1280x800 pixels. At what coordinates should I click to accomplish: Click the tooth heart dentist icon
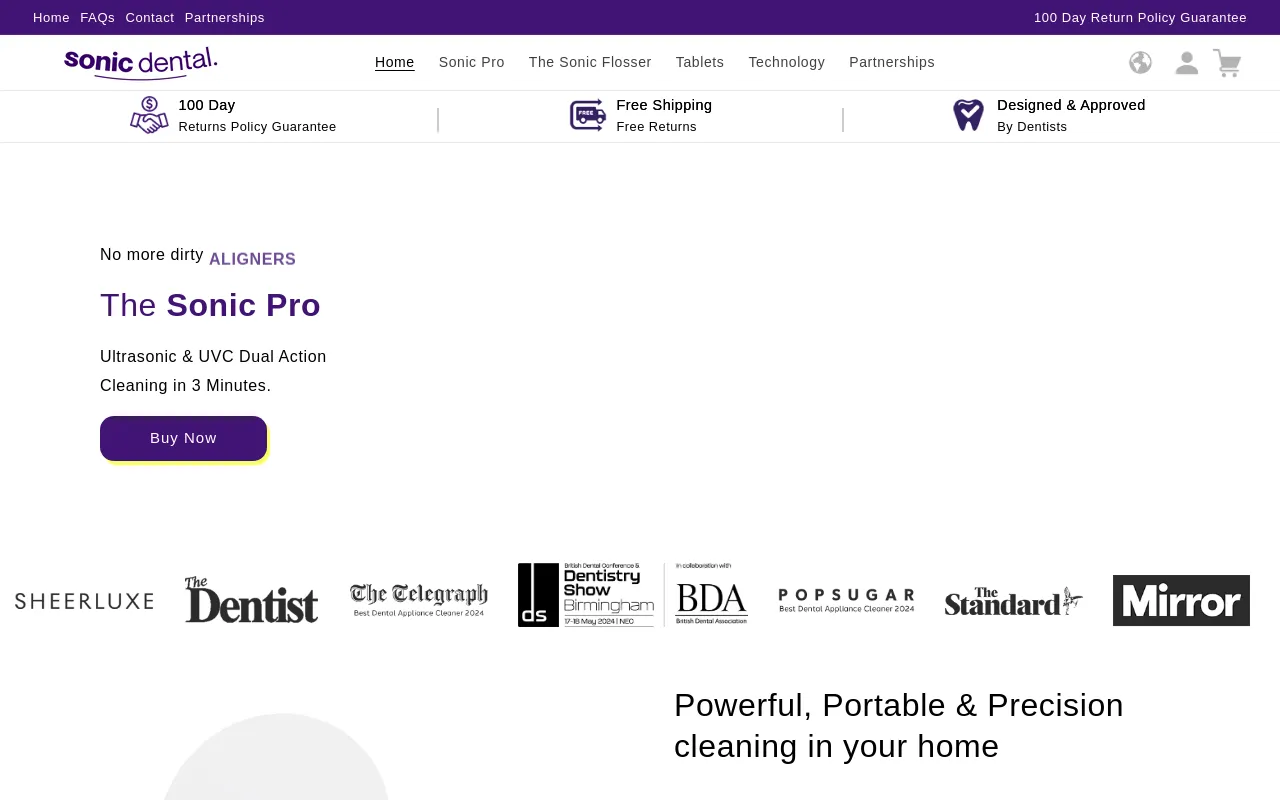pyautogui.click(x=968, y=115)
